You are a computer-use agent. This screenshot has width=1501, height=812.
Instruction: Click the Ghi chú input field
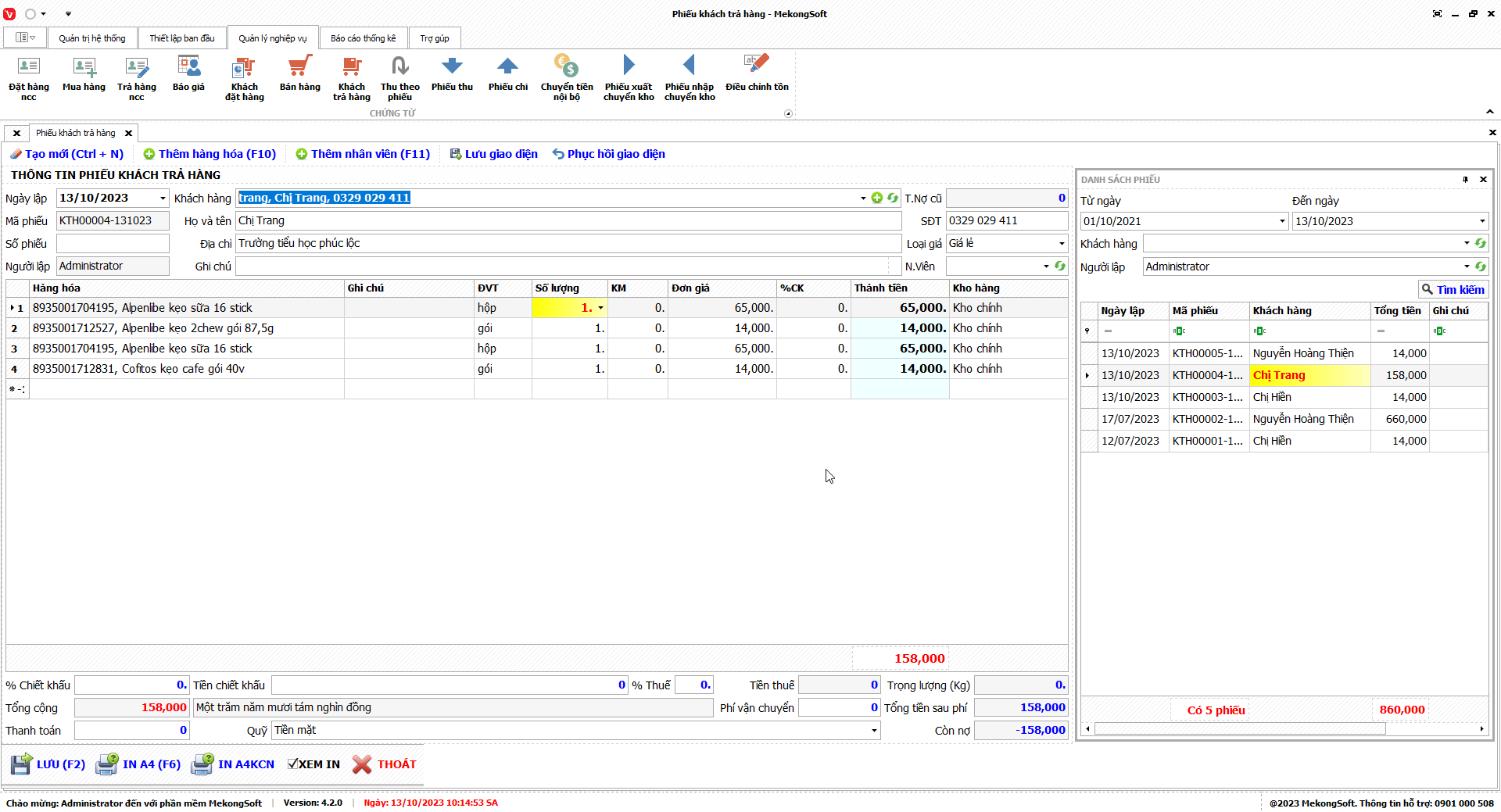click(561, 266)
